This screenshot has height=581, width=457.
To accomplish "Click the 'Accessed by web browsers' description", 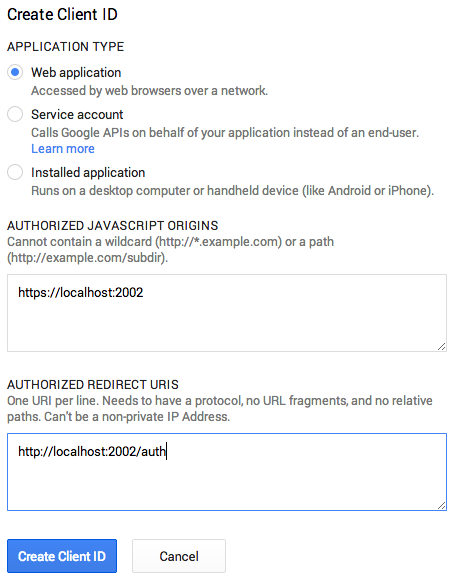I will coord(149,91).
